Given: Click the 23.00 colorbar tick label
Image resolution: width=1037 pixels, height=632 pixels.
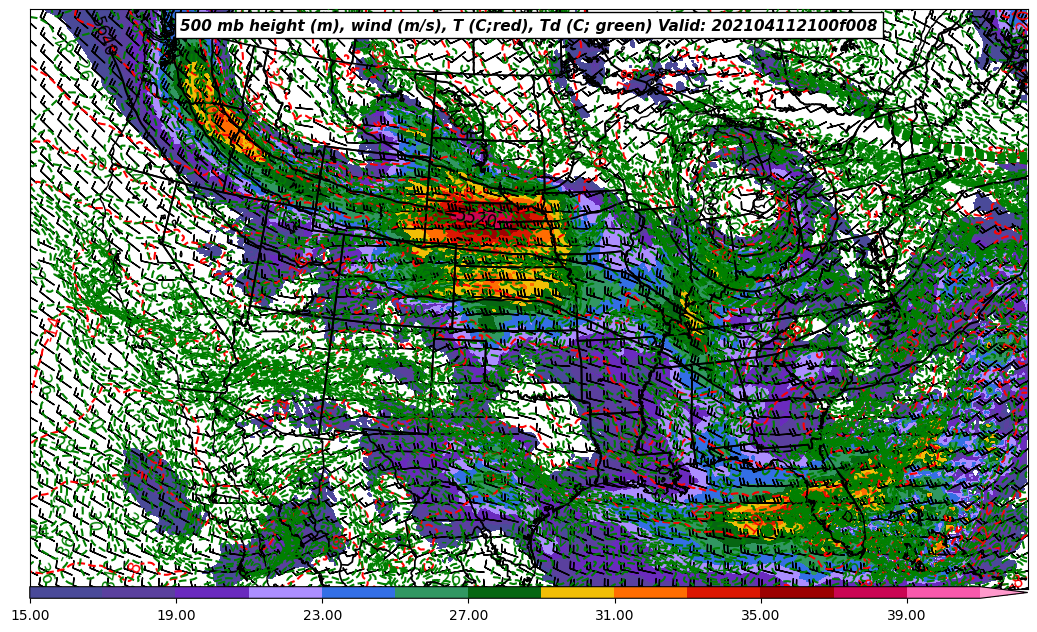Looking at the screenshot, I should point(323,616).
